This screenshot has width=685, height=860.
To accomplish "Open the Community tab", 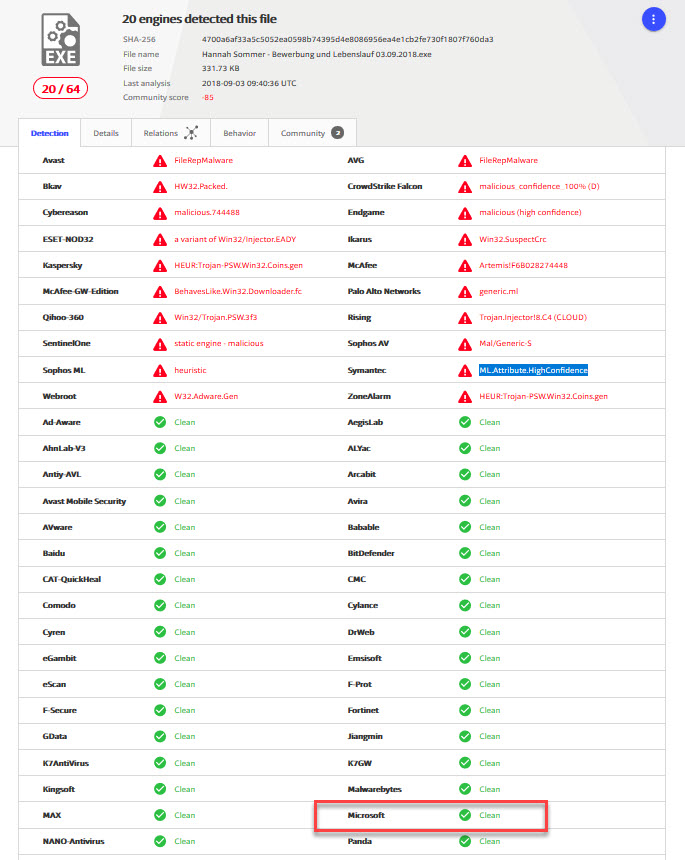I will click(x=313, y=133).
